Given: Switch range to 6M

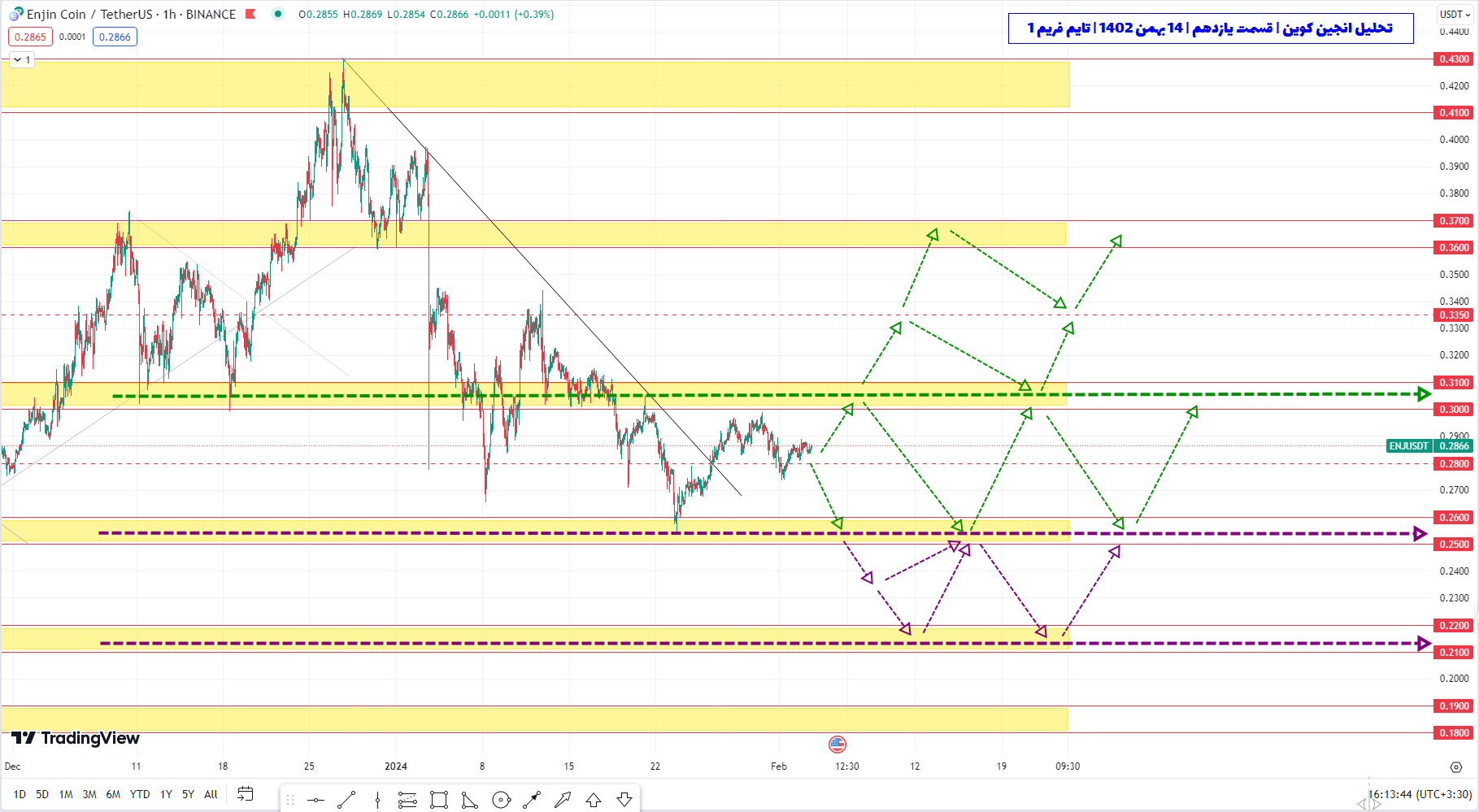Looking at the screenshot, I should [113, 794].
